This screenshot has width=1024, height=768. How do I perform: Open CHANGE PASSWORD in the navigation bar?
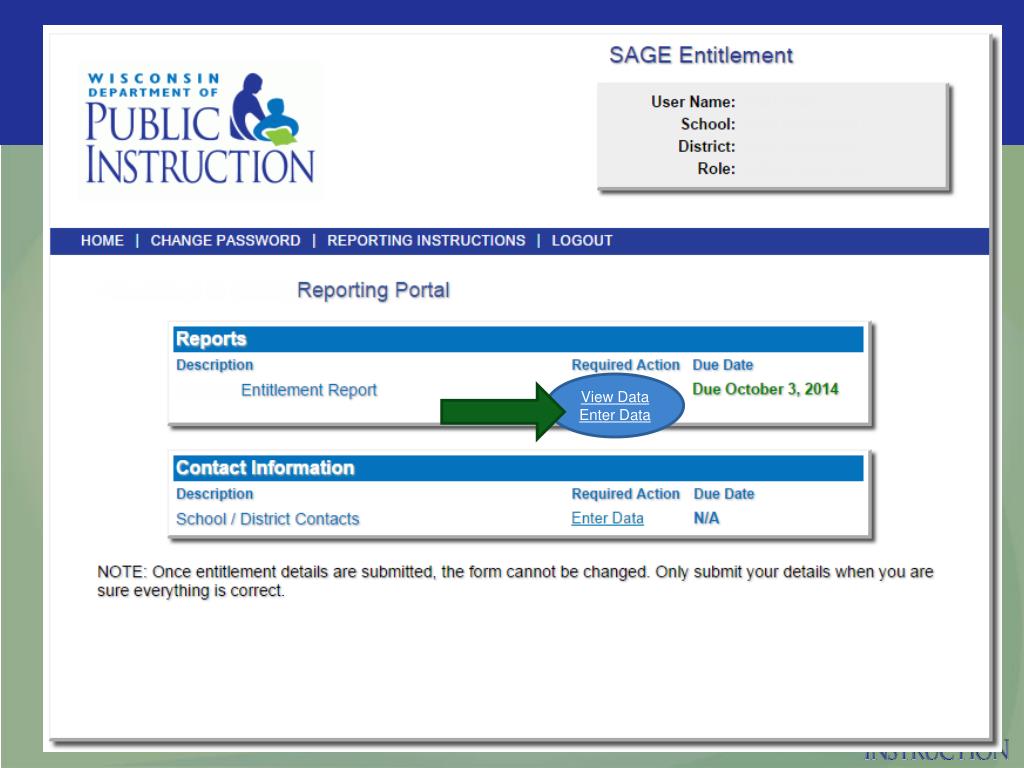click(225, 241)
